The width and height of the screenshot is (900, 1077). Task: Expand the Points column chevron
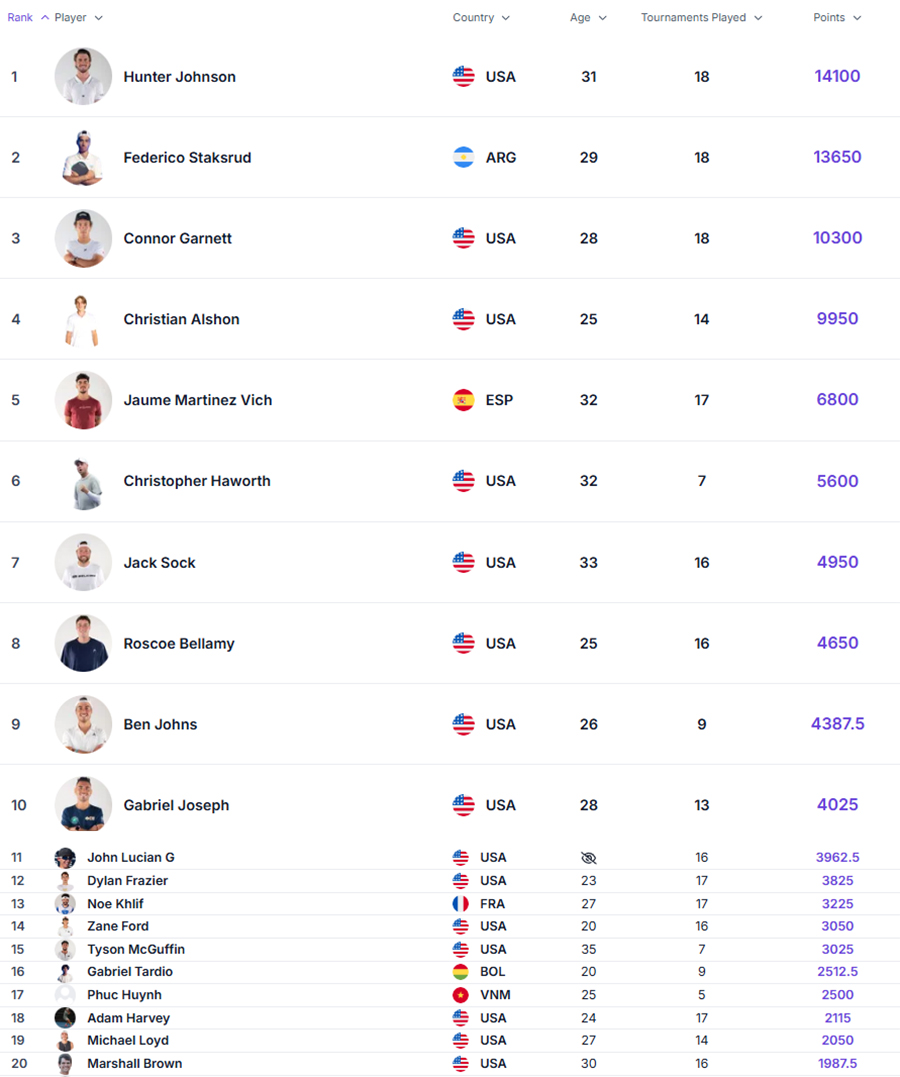(857, 18)
